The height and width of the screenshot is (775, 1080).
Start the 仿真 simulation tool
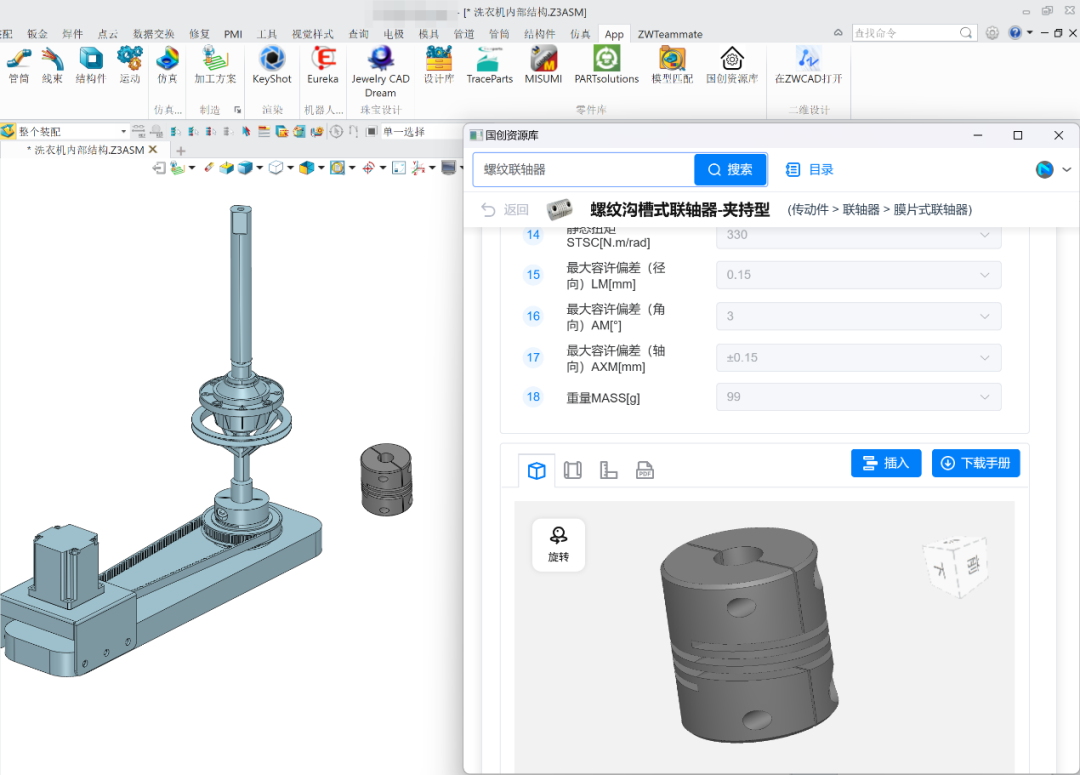pyautogui.click(x=167, y=66)
